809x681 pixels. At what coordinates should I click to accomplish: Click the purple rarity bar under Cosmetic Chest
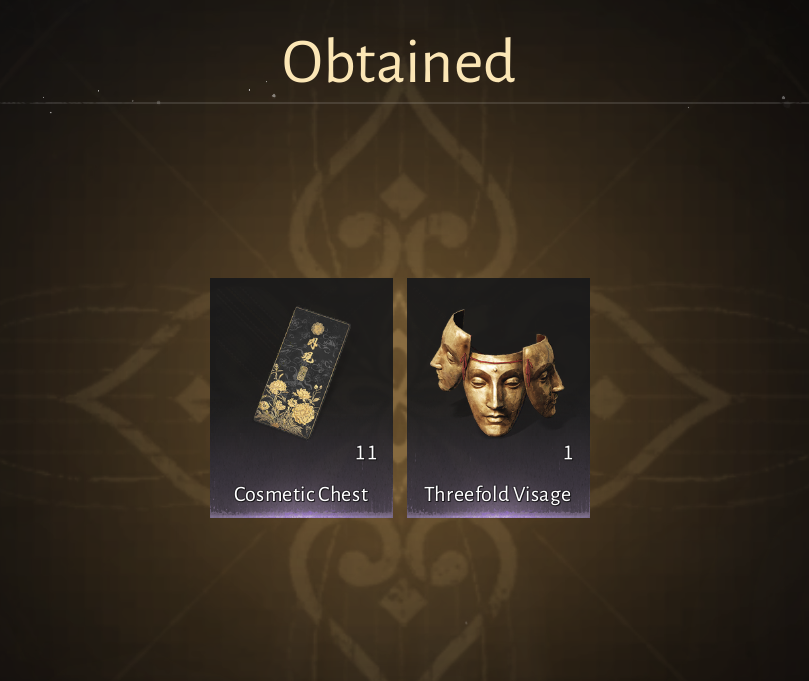301,514
